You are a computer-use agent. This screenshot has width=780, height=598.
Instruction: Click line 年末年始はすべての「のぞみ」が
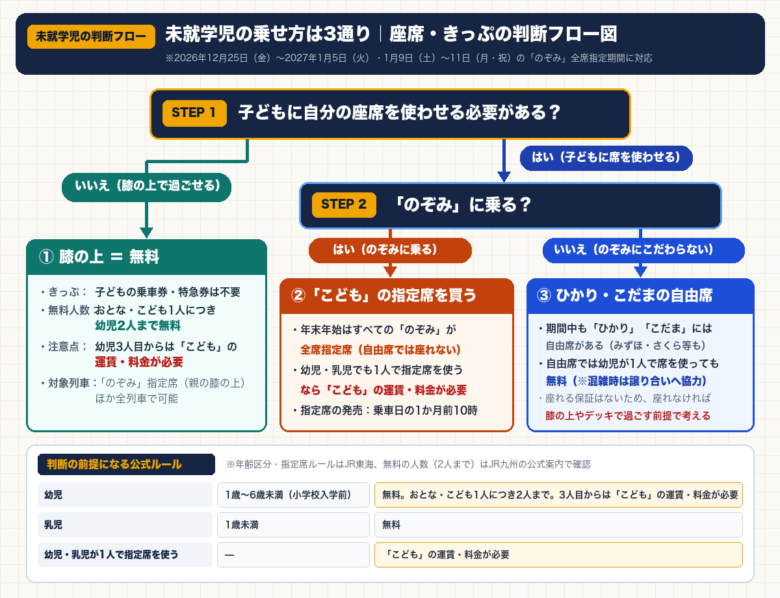click(378, 330)
